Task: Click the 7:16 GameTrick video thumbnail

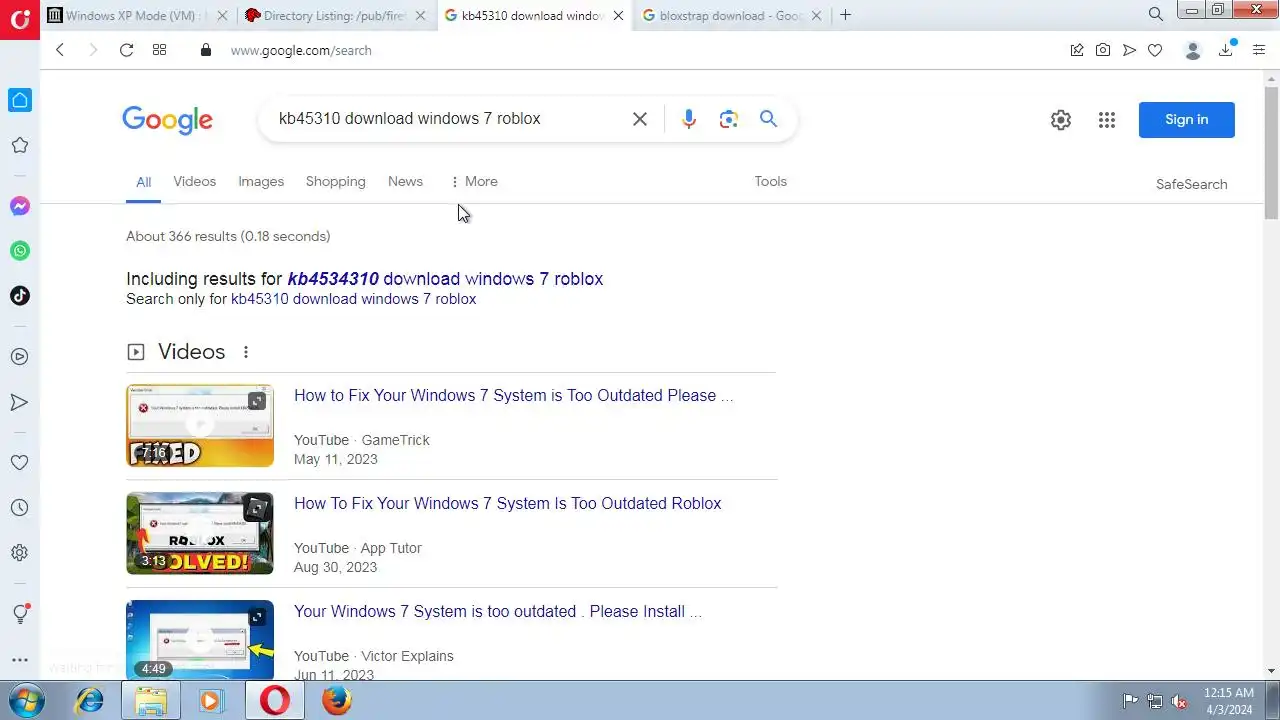Action: point(199,425)
